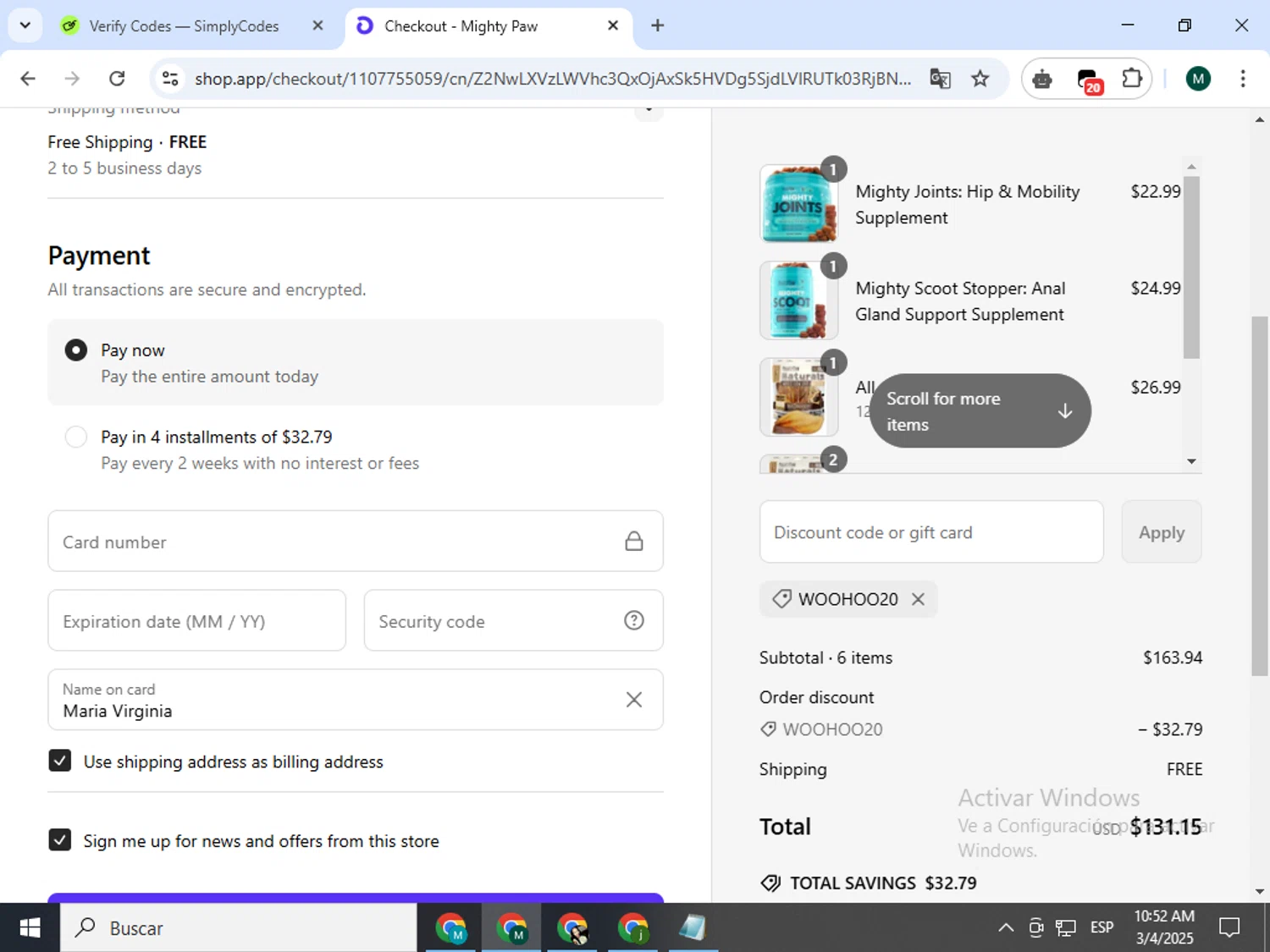Click the third product thumbnail priced $26.99
The height and width of the screenshot is (952, 1270).
tap(798, 397)
